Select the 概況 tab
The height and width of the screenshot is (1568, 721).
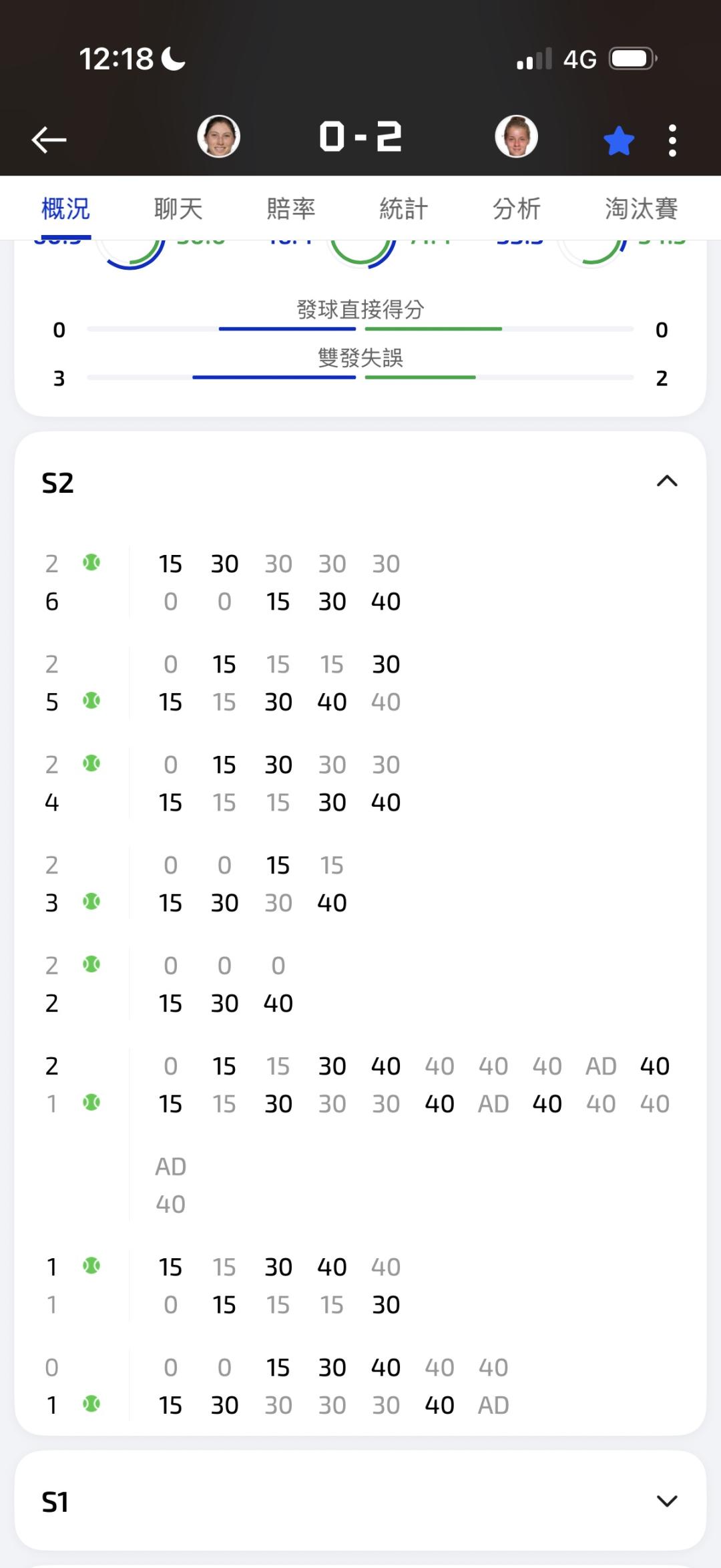[65, 208]
